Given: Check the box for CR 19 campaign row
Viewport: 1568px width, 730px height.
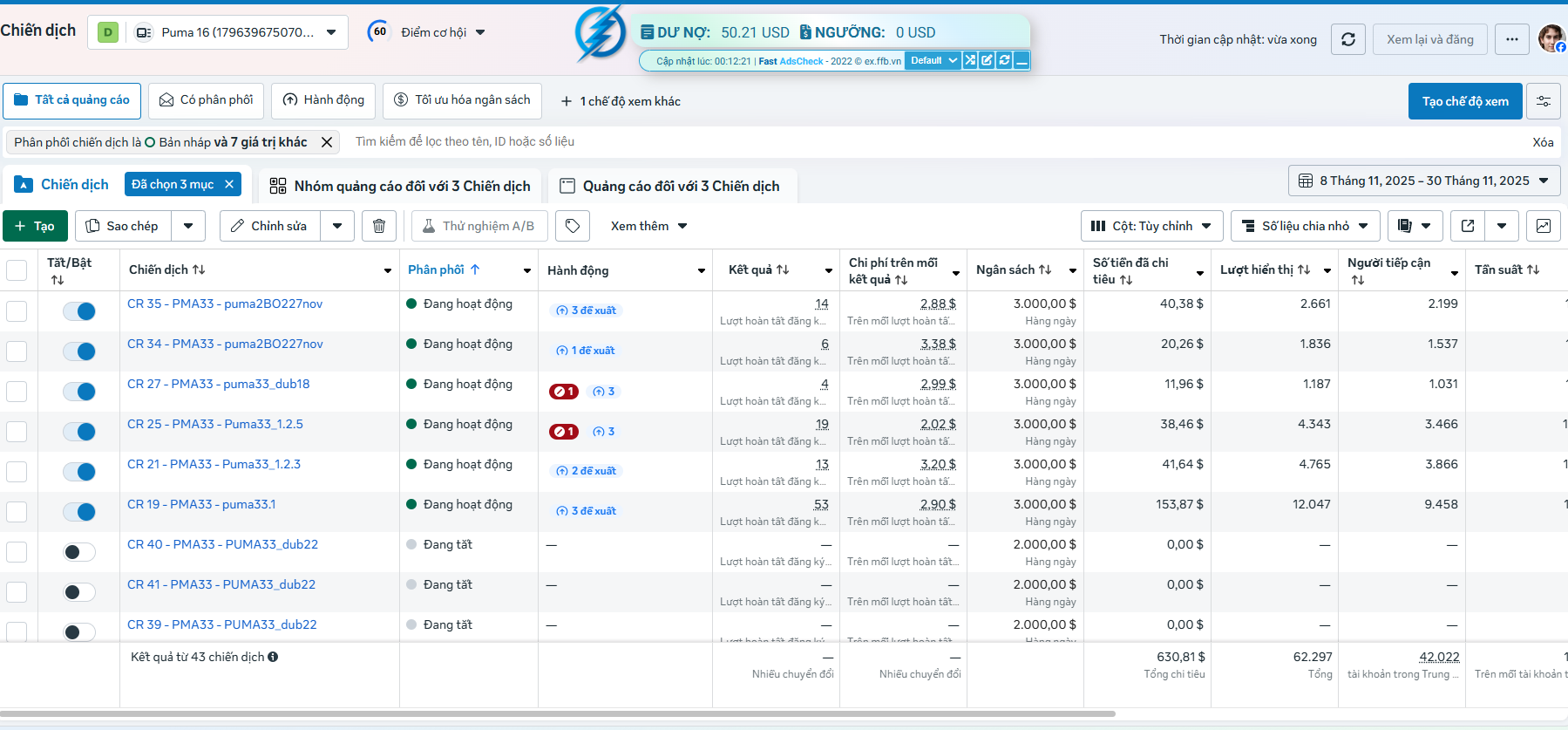Looking at the screenshot, I should pos(17,512).
